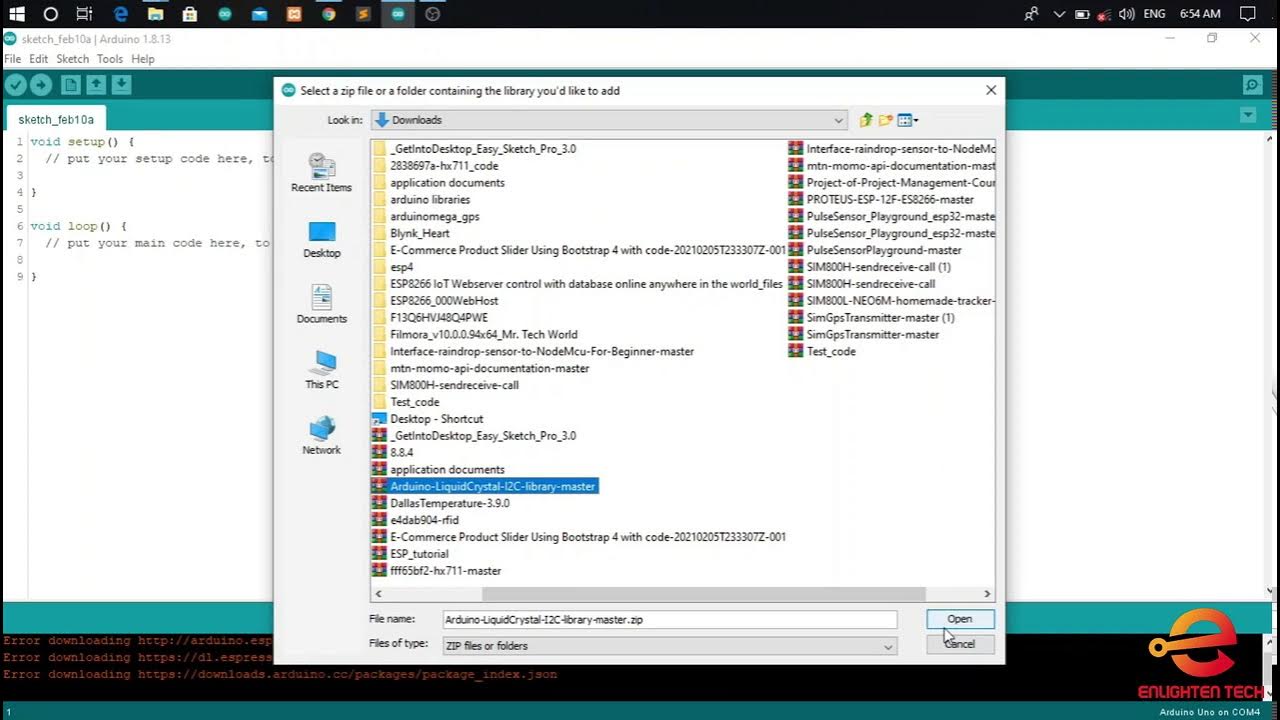
Task: Select SimGpsTransmitter-master (1) zip file
Action: pos(872,318)
